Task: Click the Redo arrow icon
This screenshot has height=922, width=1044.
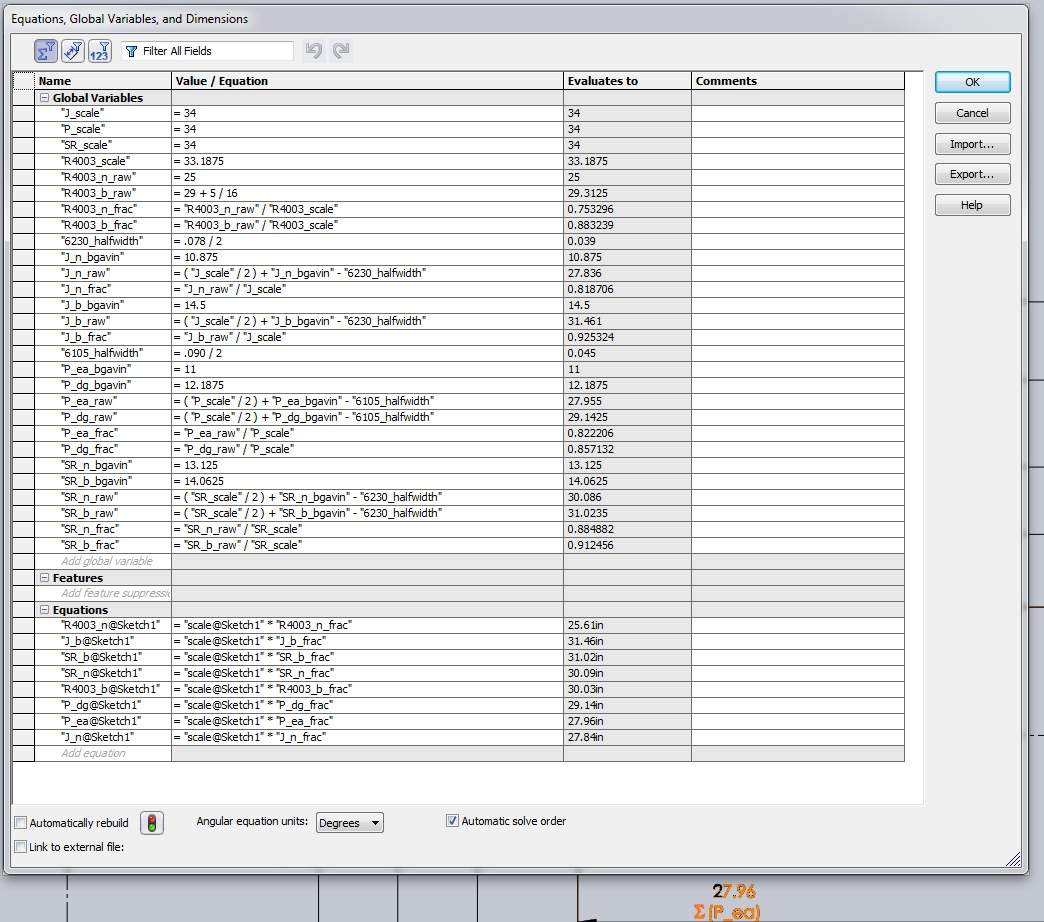Action: (341, 51)
